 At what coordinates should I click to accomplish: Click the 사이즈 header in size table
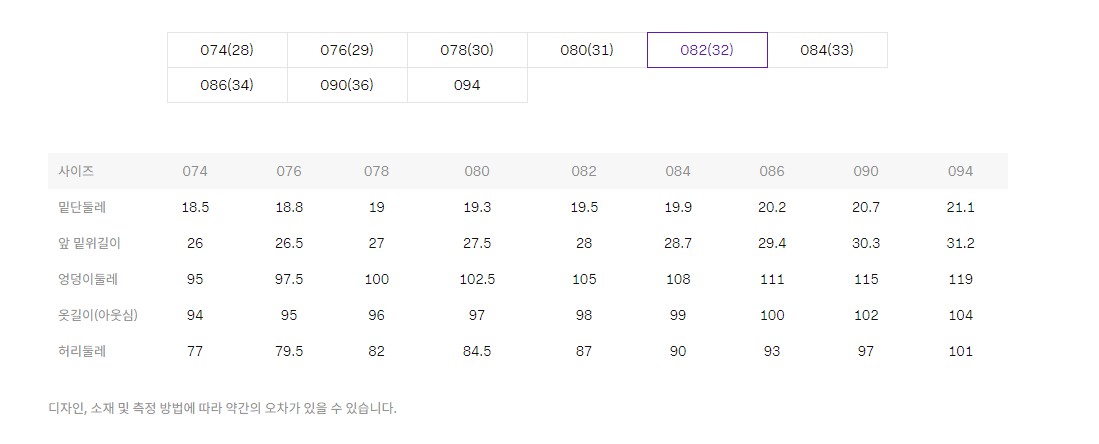click(x=77, y=171)
